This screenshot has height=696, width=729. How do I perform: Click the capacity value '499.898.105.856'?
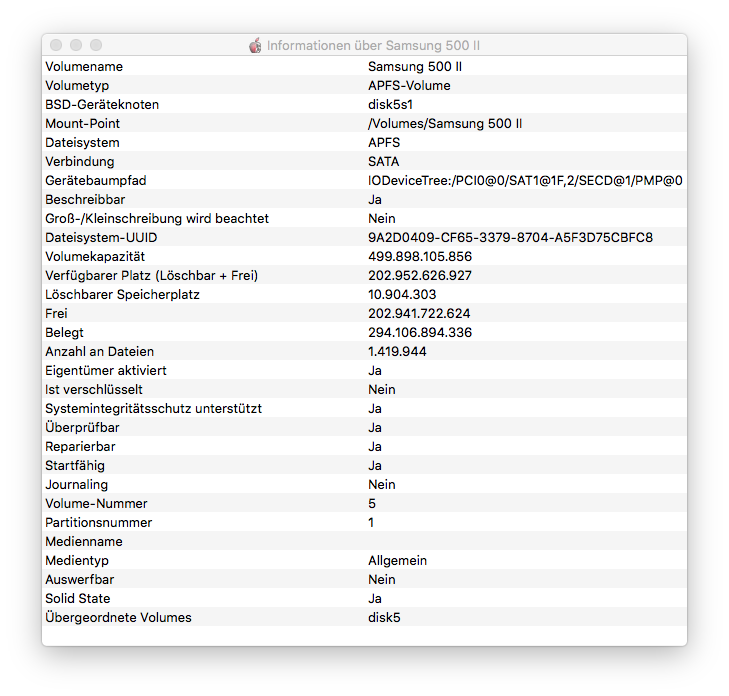420,257
